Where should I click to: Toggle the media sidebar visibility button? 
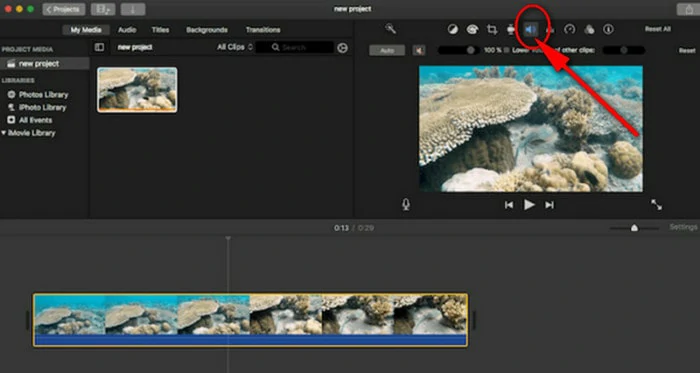[100, 47]
